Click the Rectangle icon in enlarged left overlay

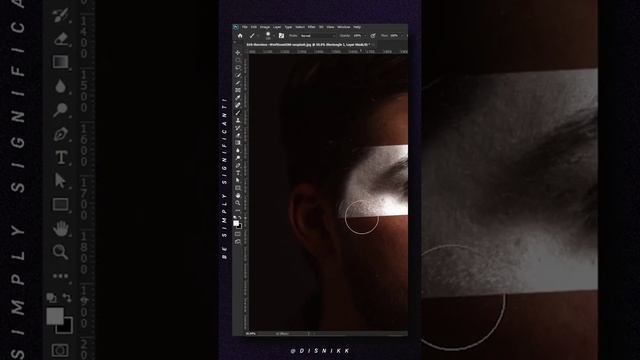[x=60, y=204]
